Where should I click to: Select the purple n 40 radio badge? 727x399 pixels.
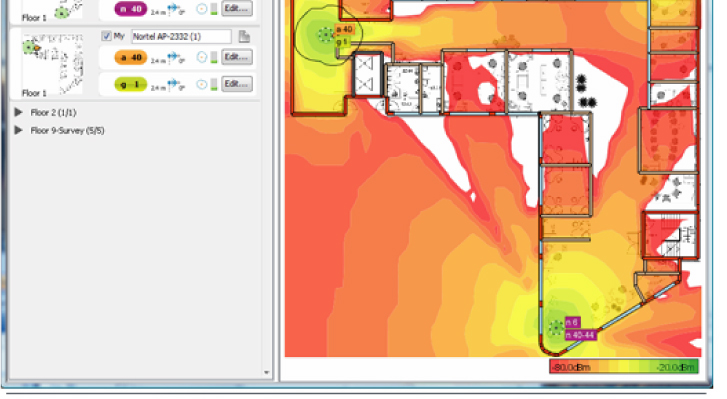click(x=130, y=9)
